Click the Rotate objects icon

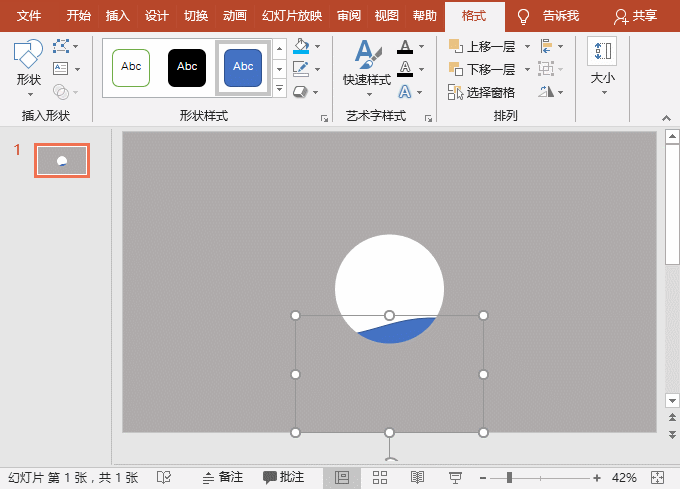tap(545, 92)
